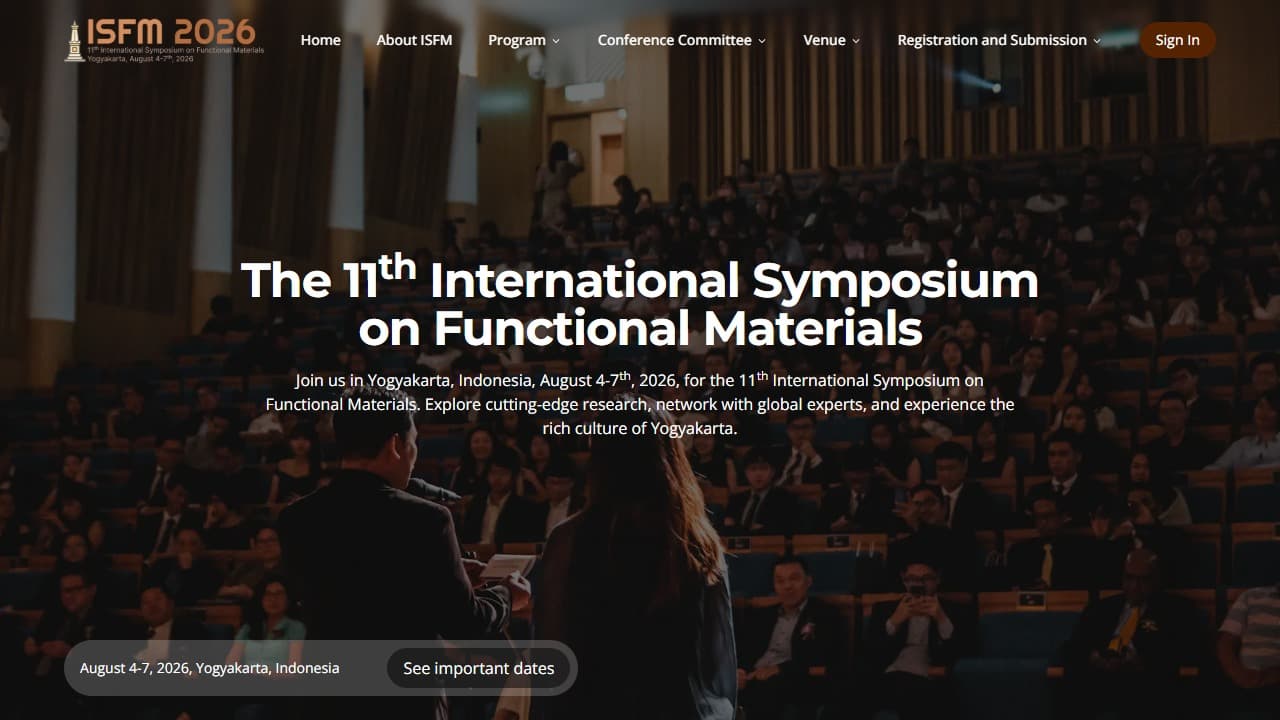1280x720 pixels.
Task: Expand the Conference Committee dropdown
Action: pyautogui.click(x=682, y=40)
